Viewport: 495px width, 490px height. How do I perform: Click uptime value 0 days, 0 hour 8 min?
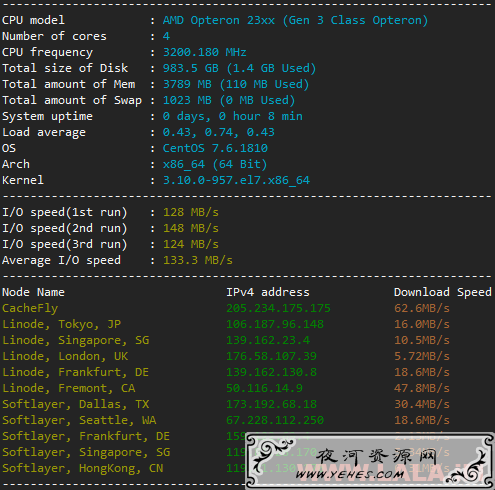(x=233, y=116)
